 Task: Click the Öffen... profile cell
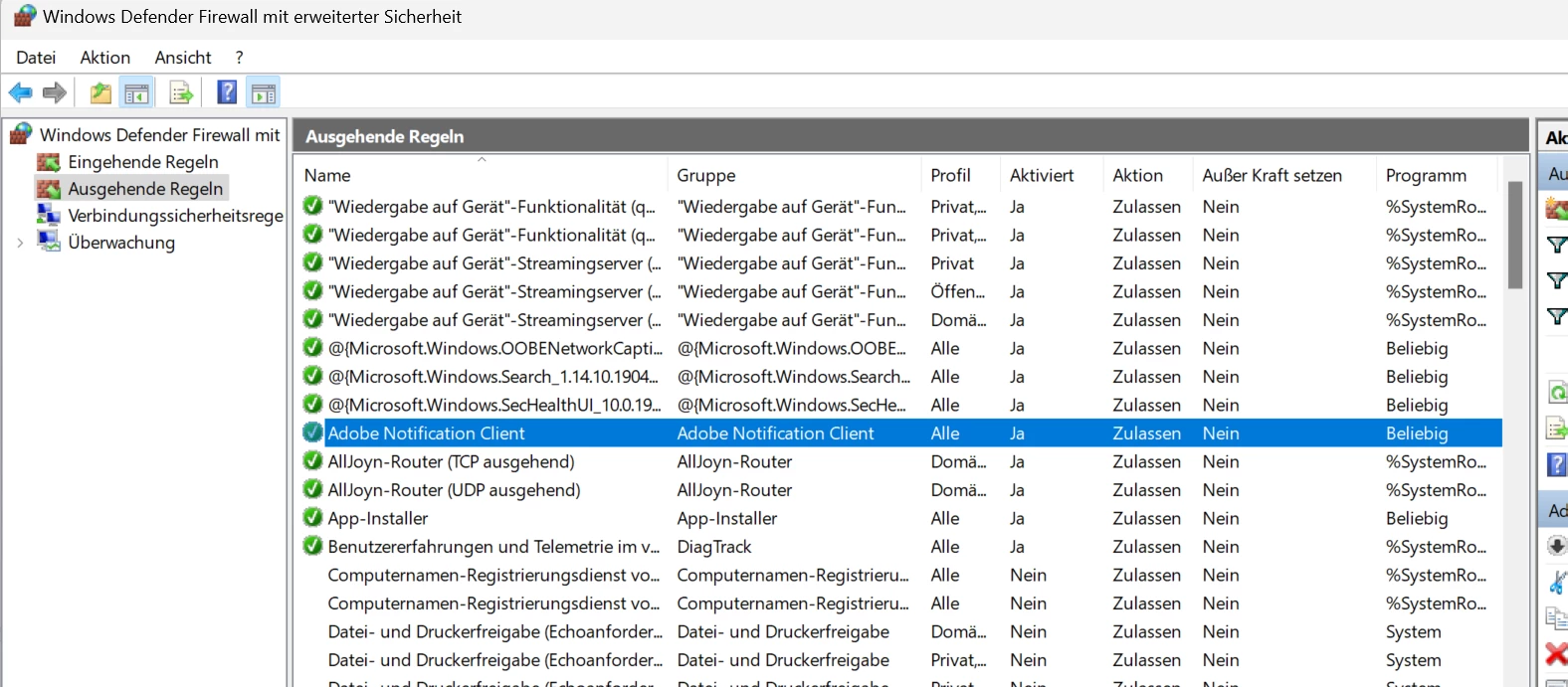958,291
